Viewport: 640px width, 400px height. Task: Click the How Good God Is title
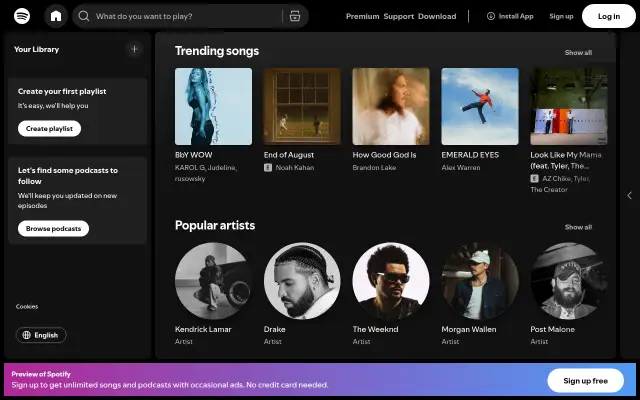point(384,155)
